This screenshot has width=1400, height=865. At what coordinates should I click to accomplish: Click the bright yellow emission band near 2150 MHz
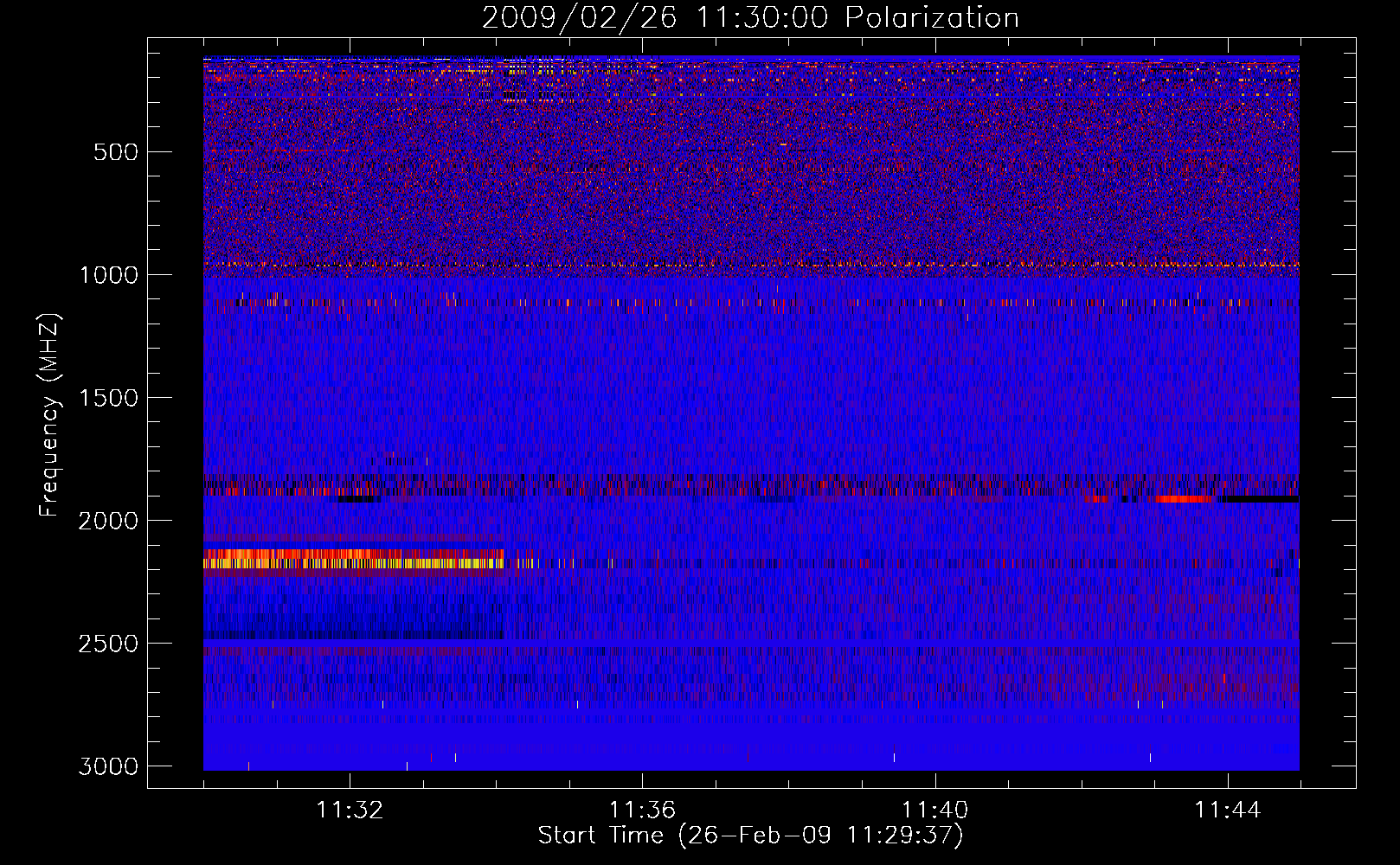coord(353,563)
